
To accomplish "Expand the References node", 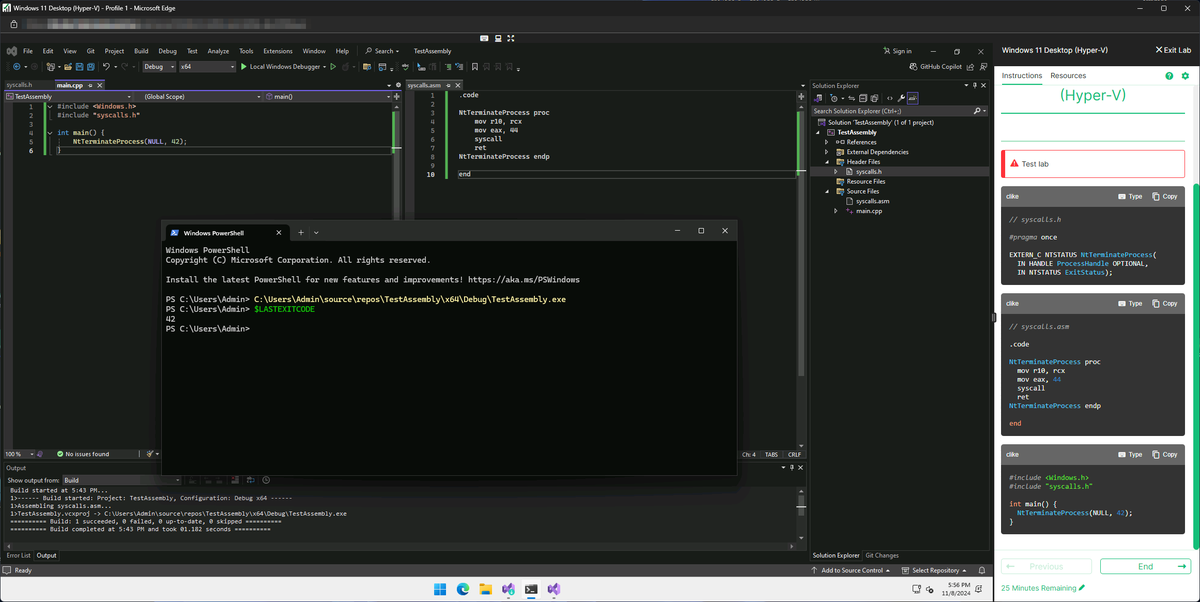I will coord(827,142).
